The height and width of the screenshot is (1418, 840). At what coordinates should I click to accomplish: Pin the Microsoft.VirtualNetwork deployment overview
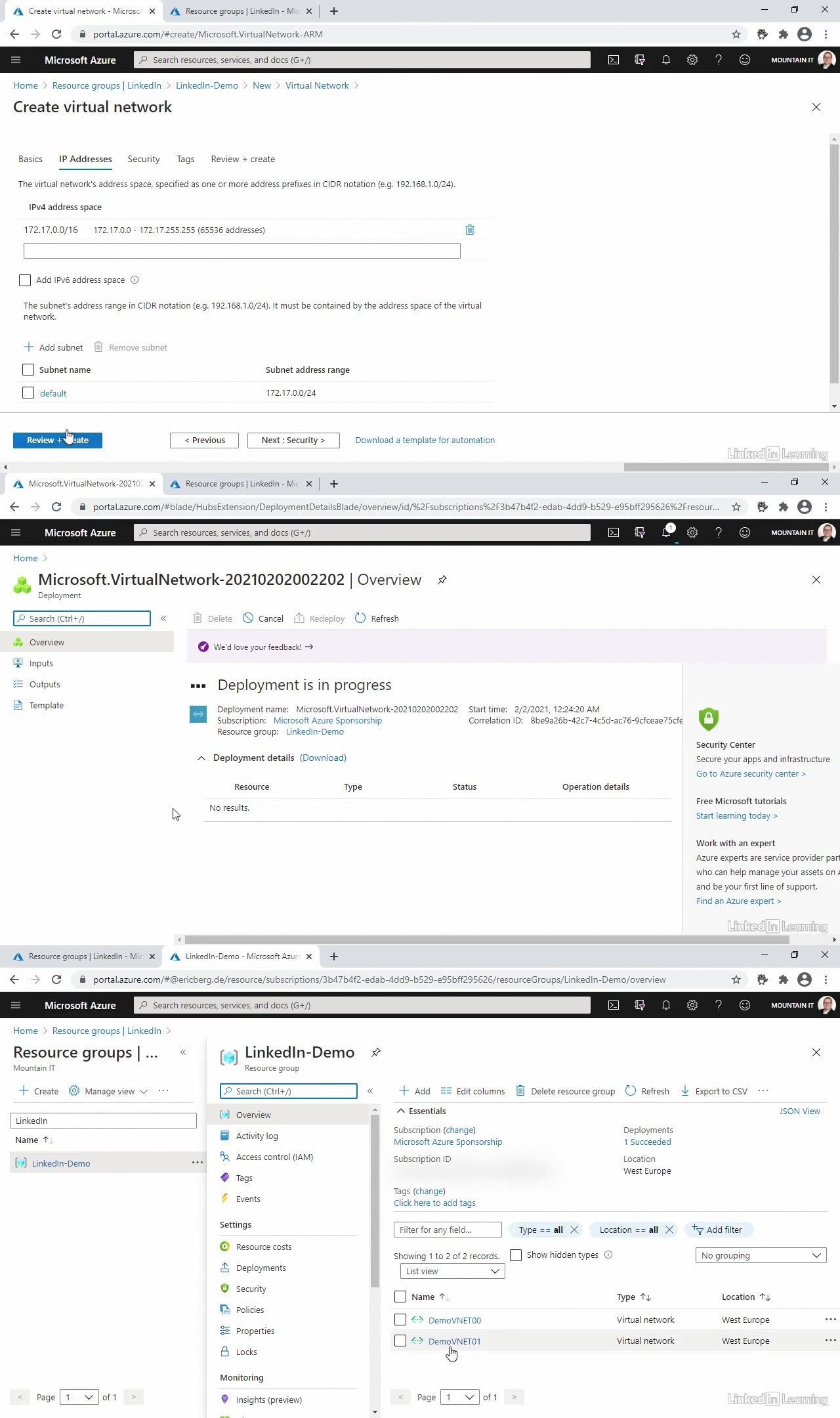pos(442,580)
